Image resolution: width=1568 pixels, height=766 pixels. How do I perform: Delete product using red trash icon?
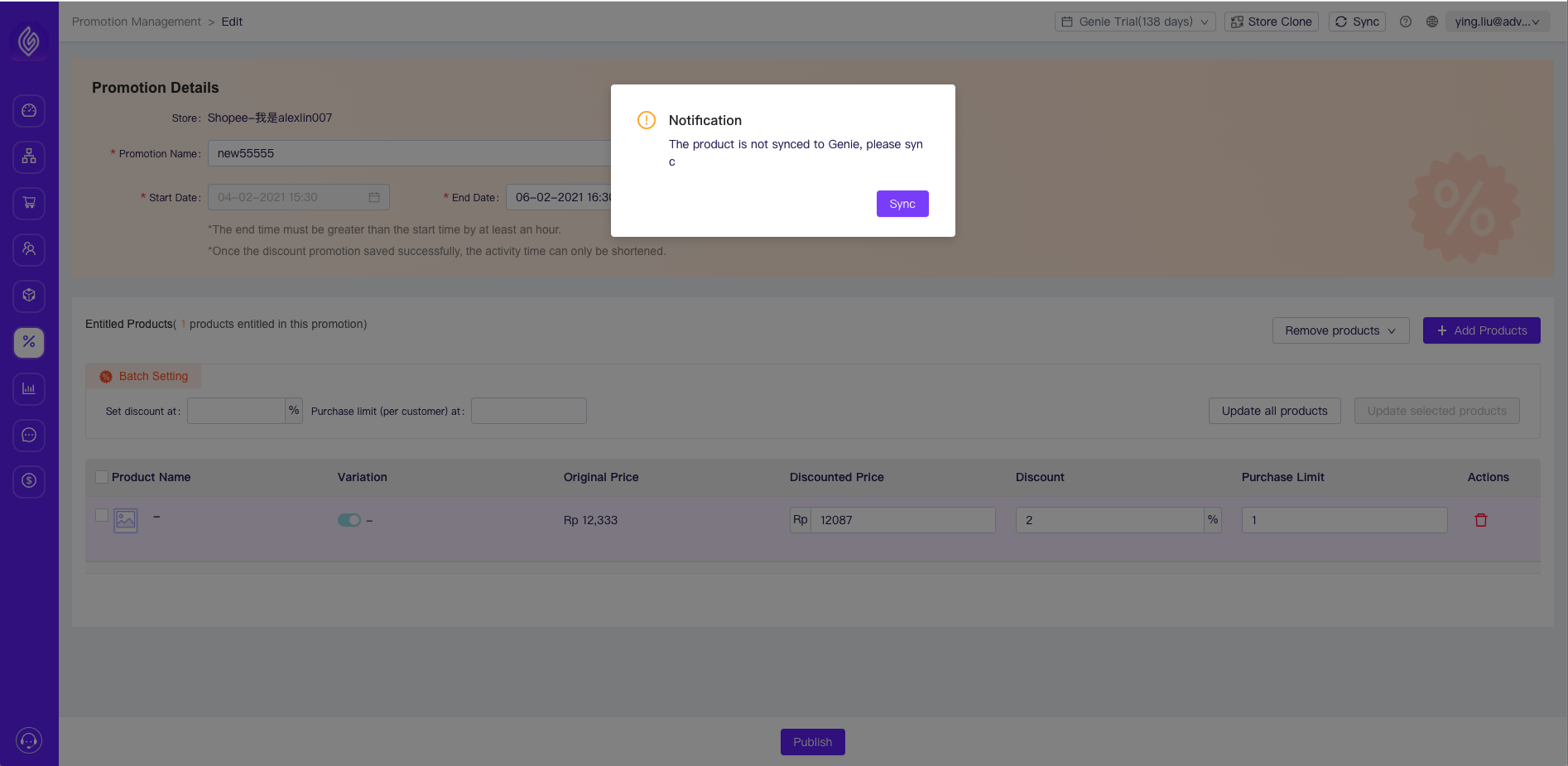(x=1481, y=520)
